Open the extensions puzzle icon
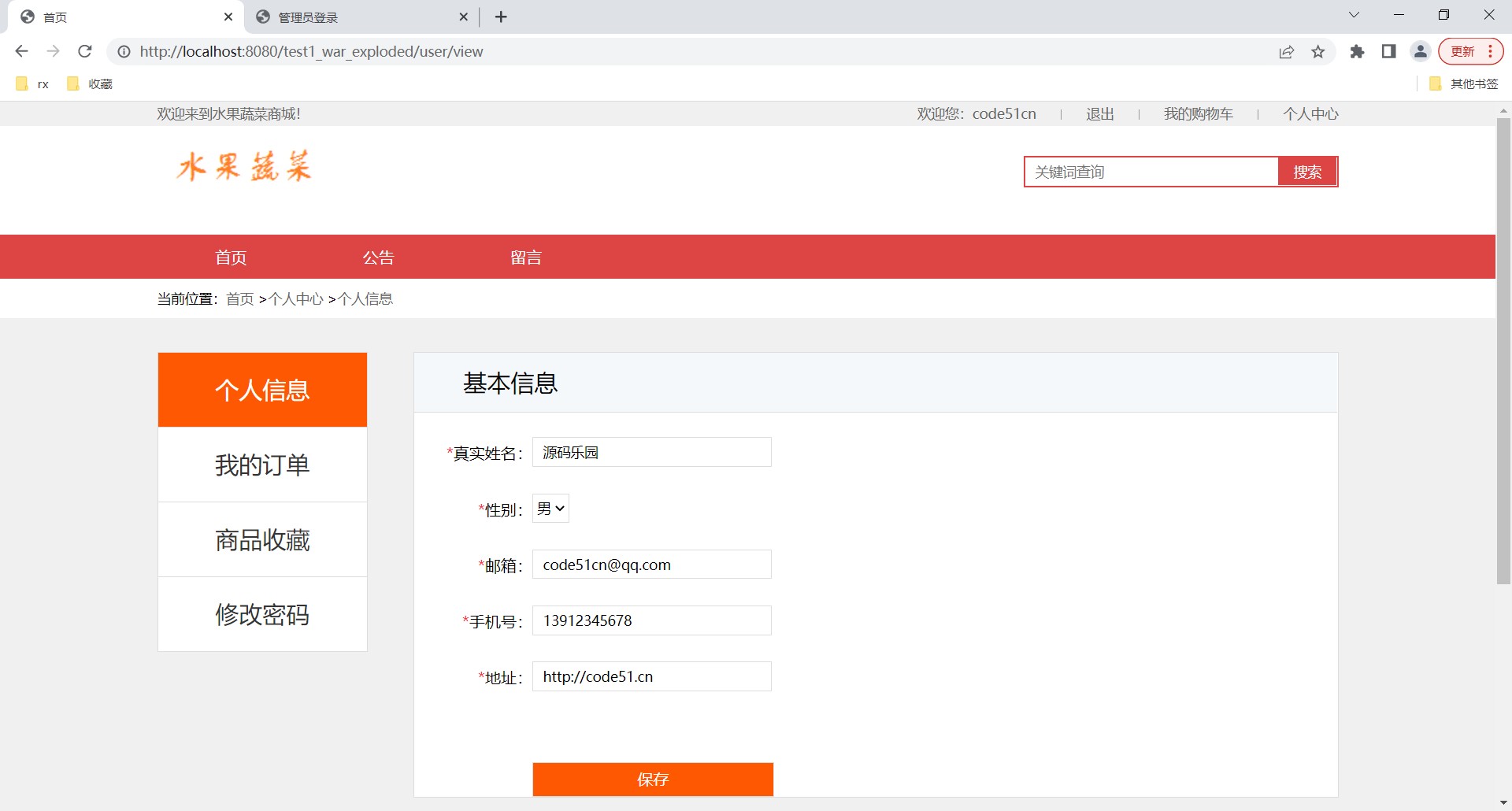This screenshot has width=1512, height=811. [1357, 51]
